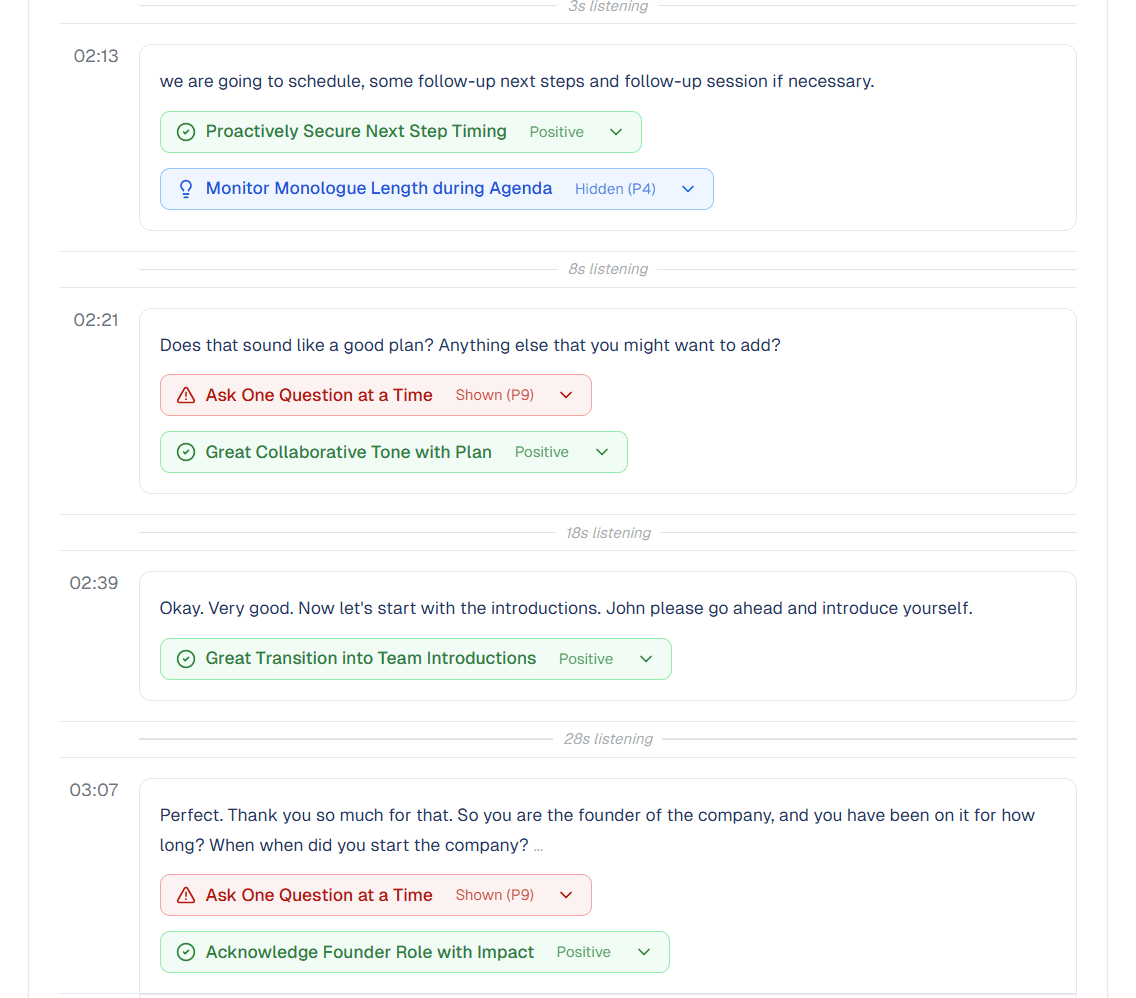Click the checkmark icon on Proactively Secure Next Step Timing
The image size is (1136, 998).
point(186,131)
